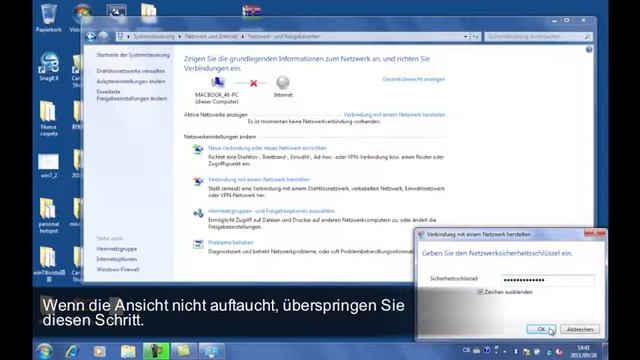This screenshot has width=640, height=360.
Task: Click the Probleme beheben troubleshoot icon
Action: (198, 244)
